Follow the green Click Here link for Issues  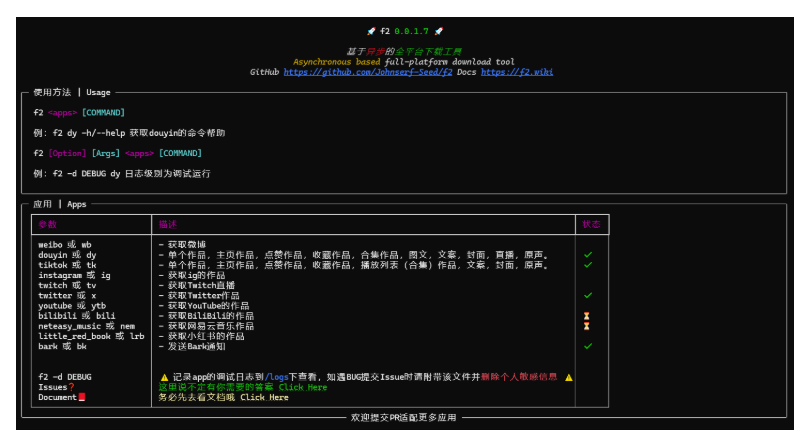pos(302,387)
